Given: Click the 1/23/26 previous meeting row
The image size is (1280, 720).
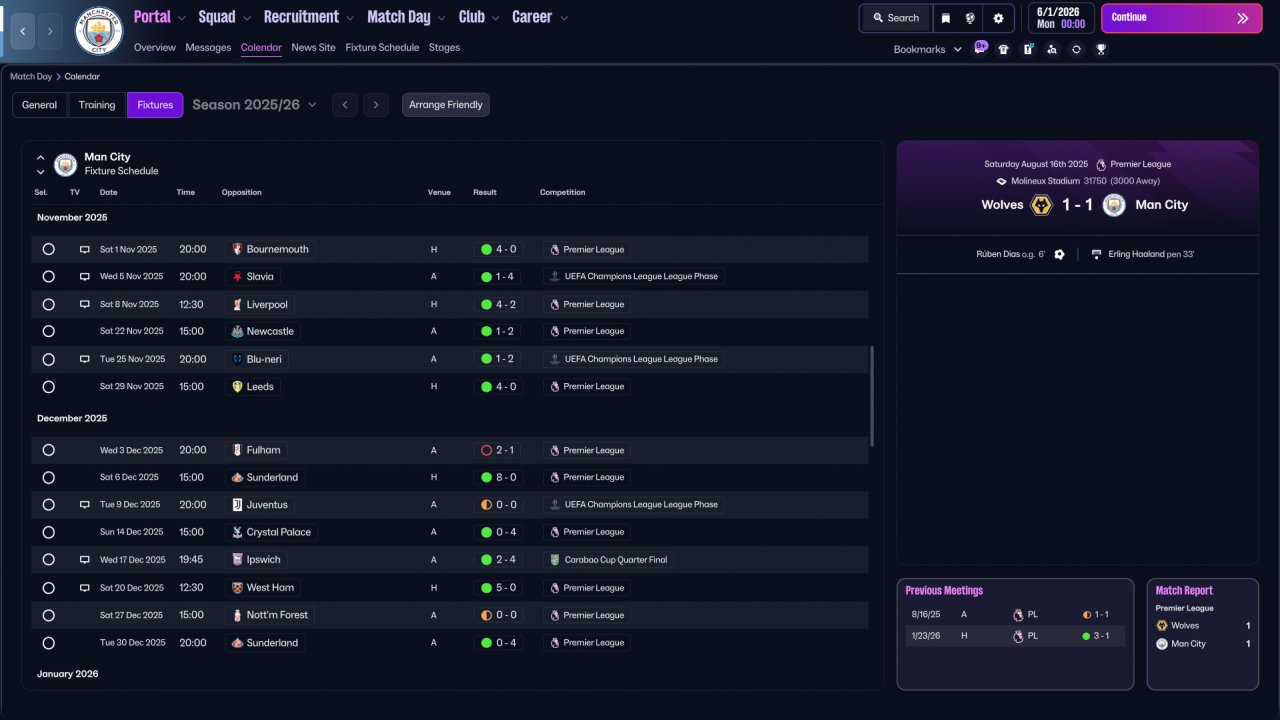Looking at the screenshot, I should point(1015,636).
